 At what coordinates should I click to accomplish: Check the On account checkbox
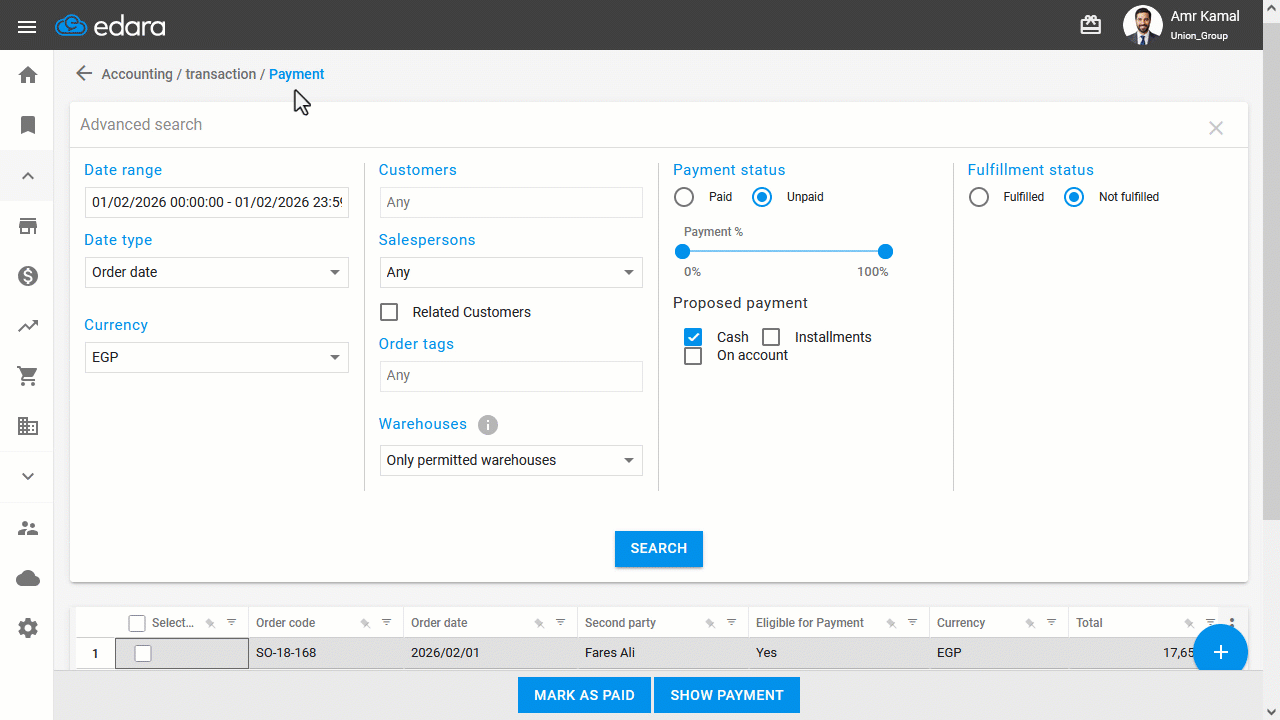(693, 356)
